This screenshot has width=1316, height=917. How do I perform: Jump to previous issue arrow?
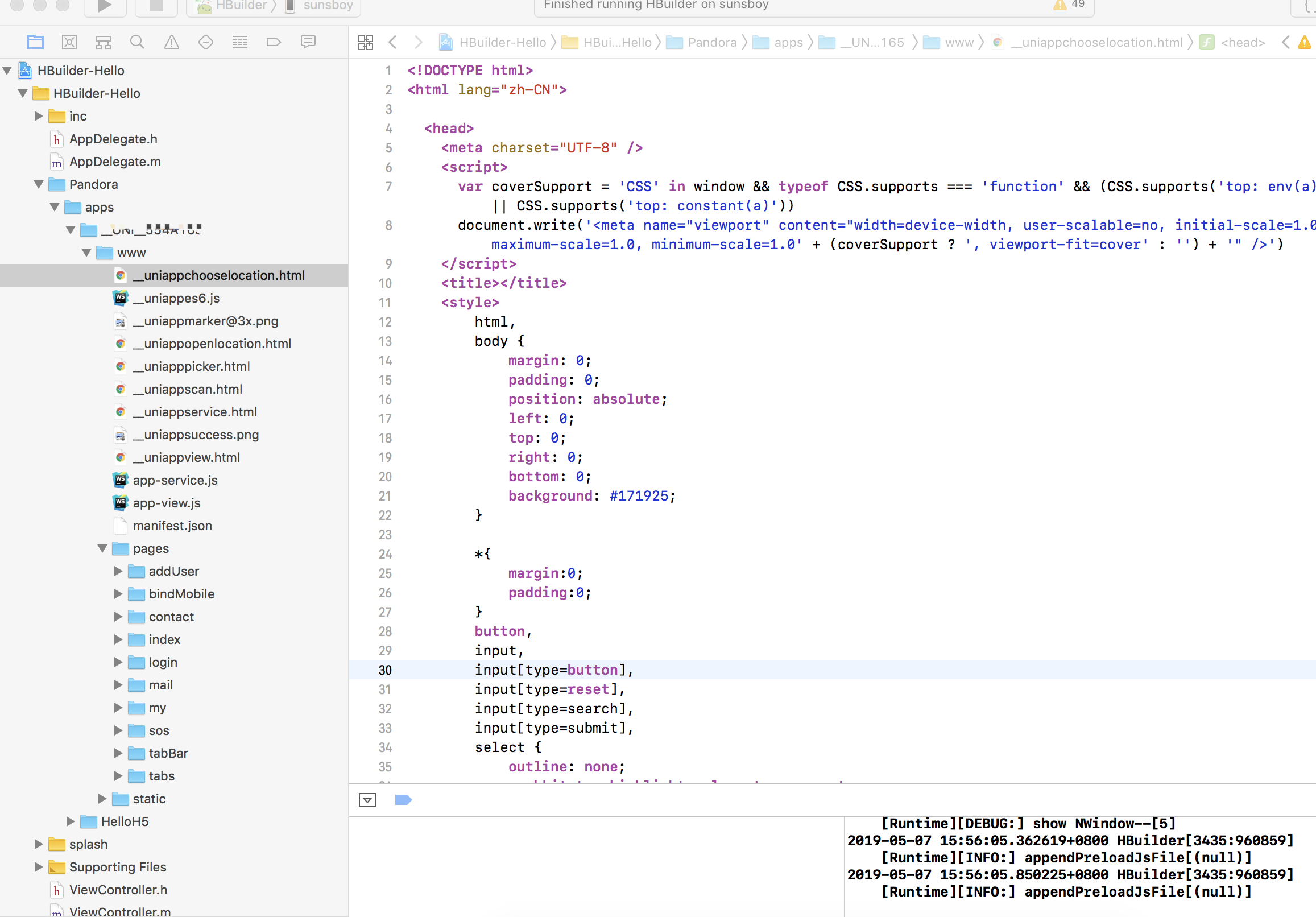[x=1286, y=43]
